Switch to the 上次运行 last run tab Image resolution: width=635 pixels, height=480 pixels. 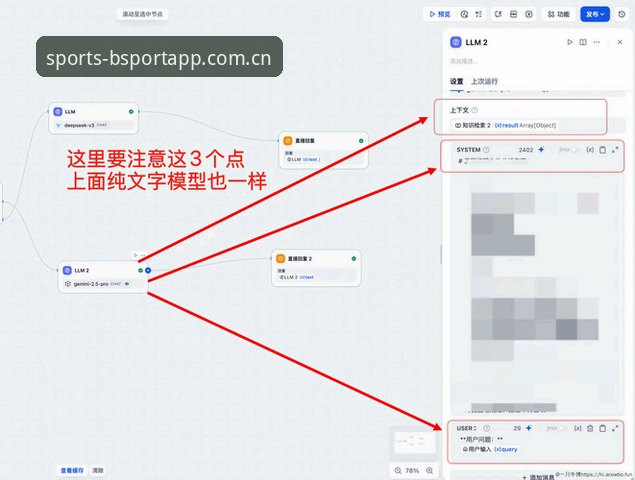pos(484,81)
